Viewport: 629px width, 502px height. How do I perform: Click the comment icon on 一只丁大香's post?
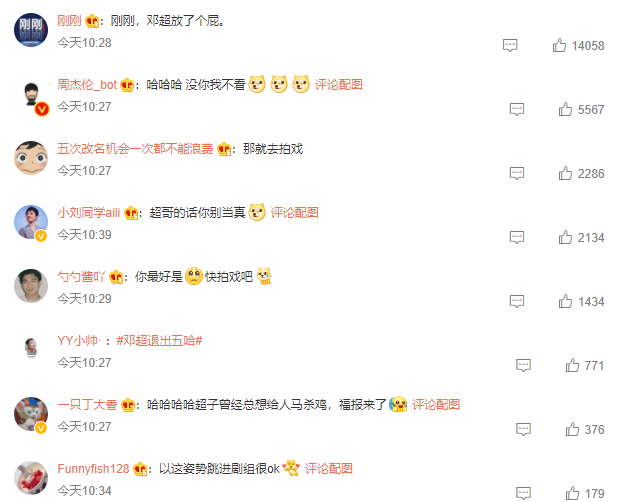click(x=523, y=429)
